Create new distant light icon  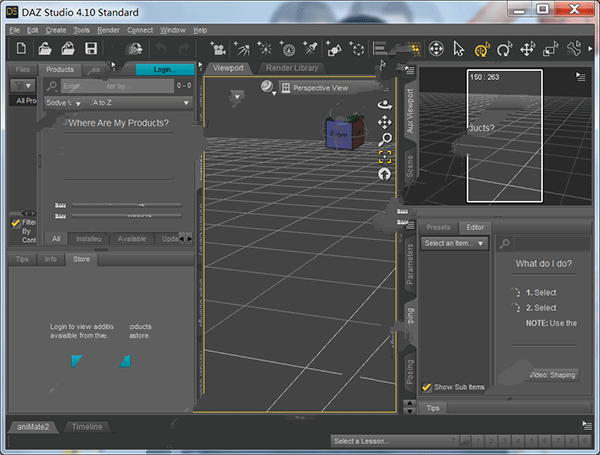point(241,49)
